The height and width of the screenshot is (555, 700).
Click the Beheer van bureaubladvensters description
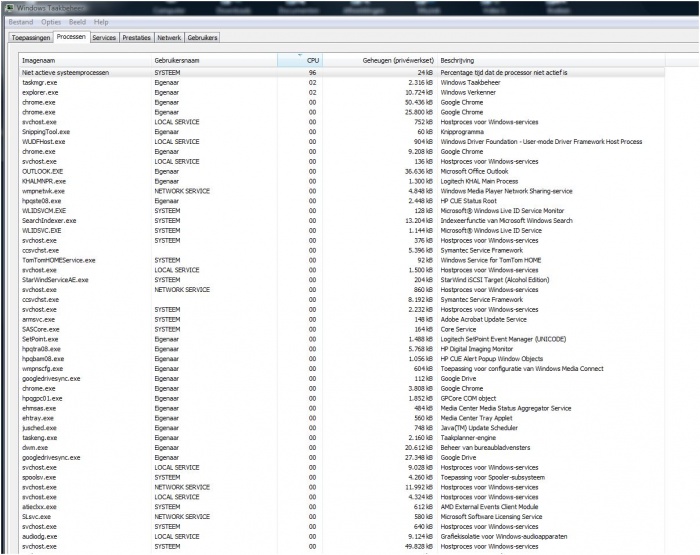pyautogui.click(x=485, y=447)
